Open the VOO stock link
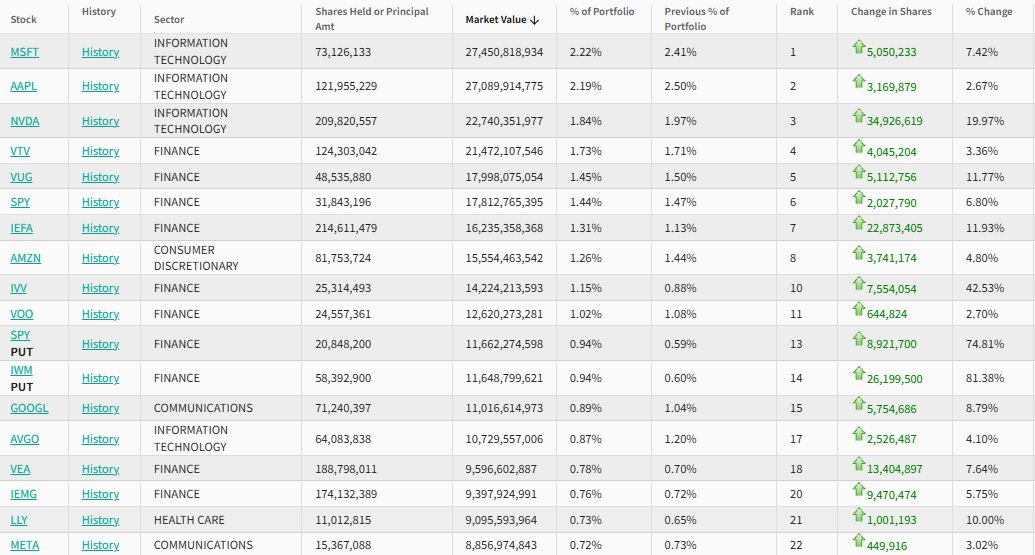This screenshot has width=1035, height=555. coord(22,314)
